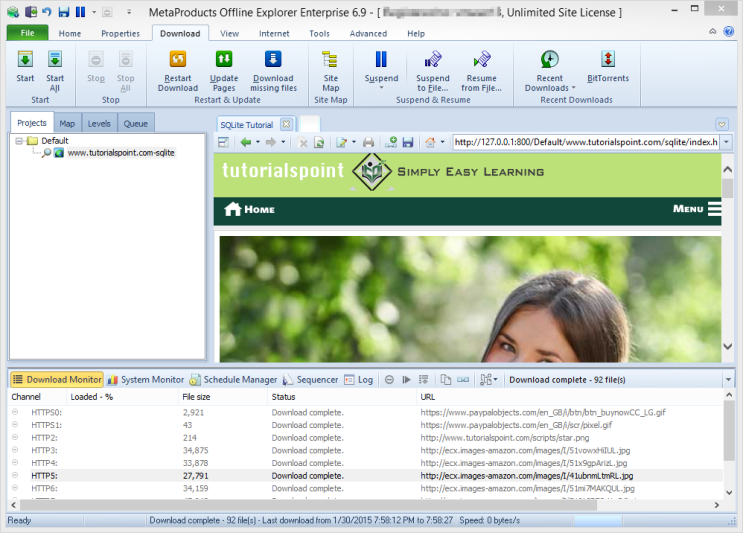Click Save icon in quick access toolbar
The width and height of the screenshot is (743, 533).
click(x=63, y=12)
